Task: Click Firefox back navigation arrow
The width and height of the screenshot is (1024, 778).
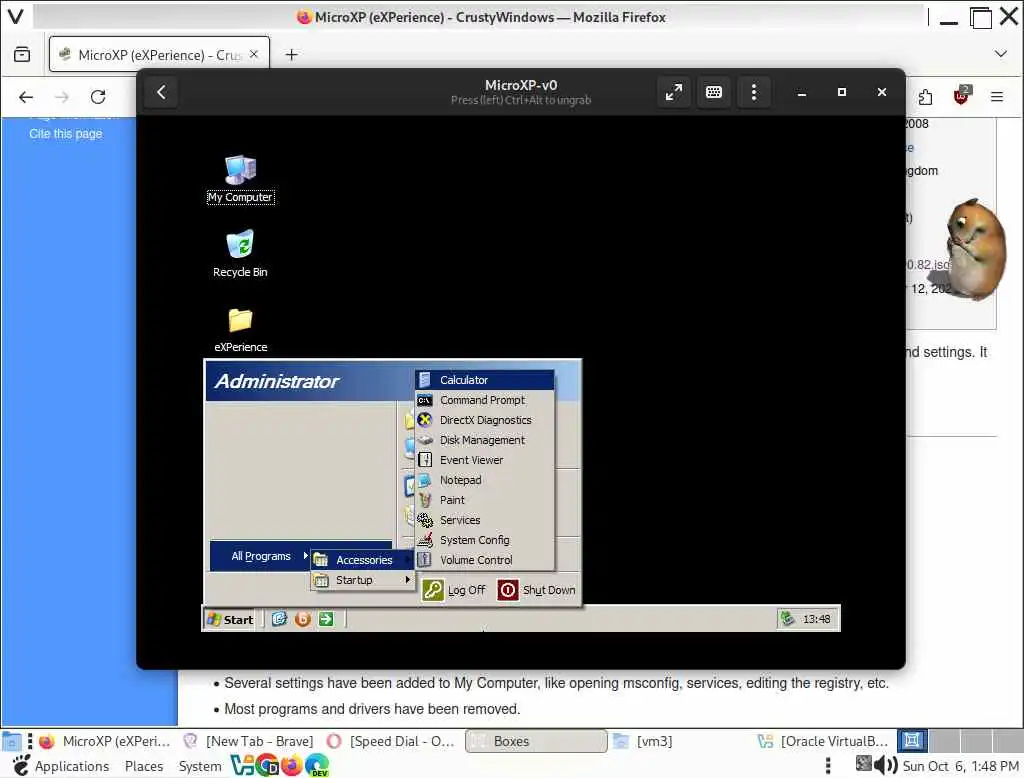Action: [x=26, y=97]
